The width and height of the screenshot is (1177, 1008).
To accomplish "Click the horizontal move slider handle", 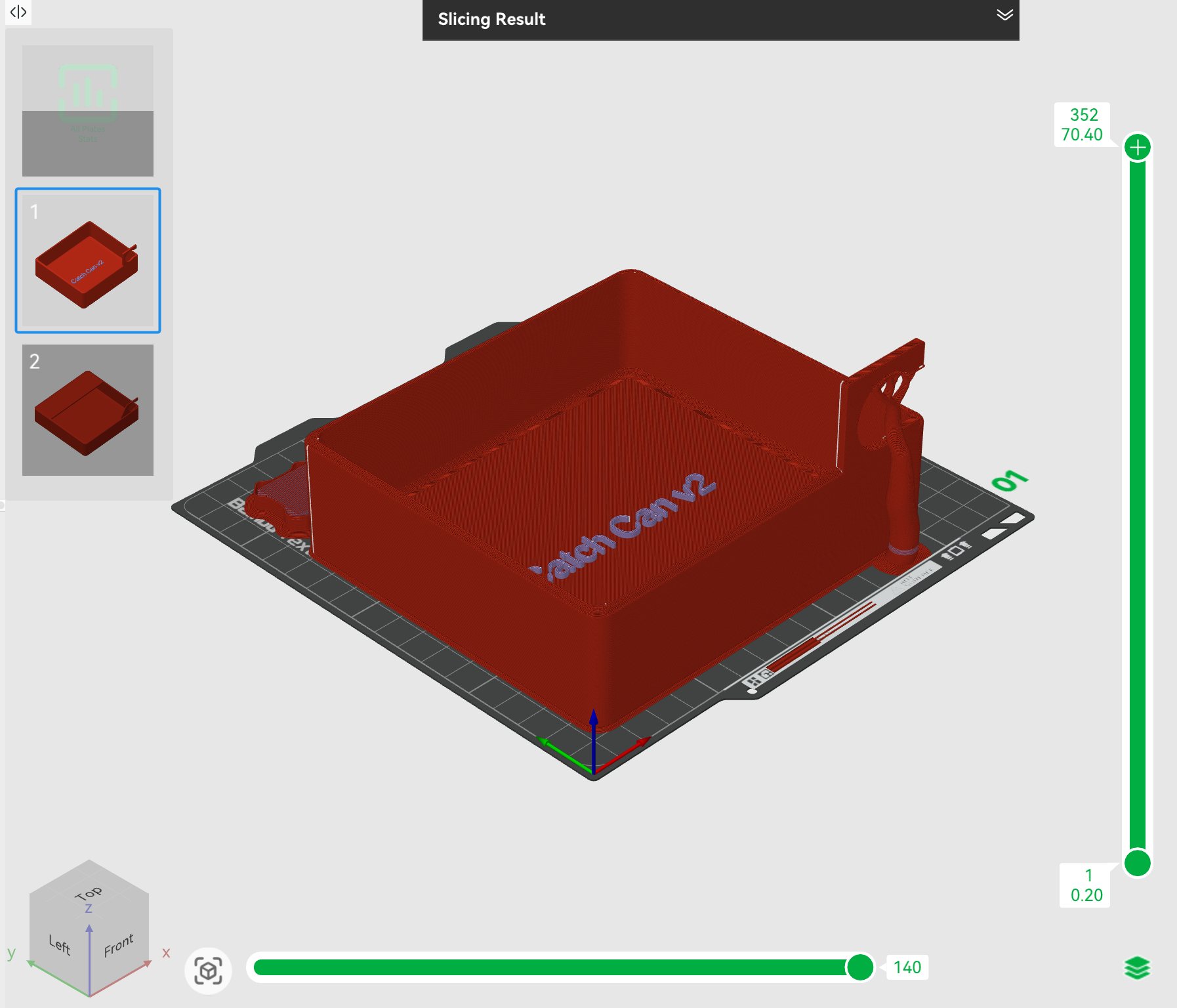I will (x=859, y=967).
